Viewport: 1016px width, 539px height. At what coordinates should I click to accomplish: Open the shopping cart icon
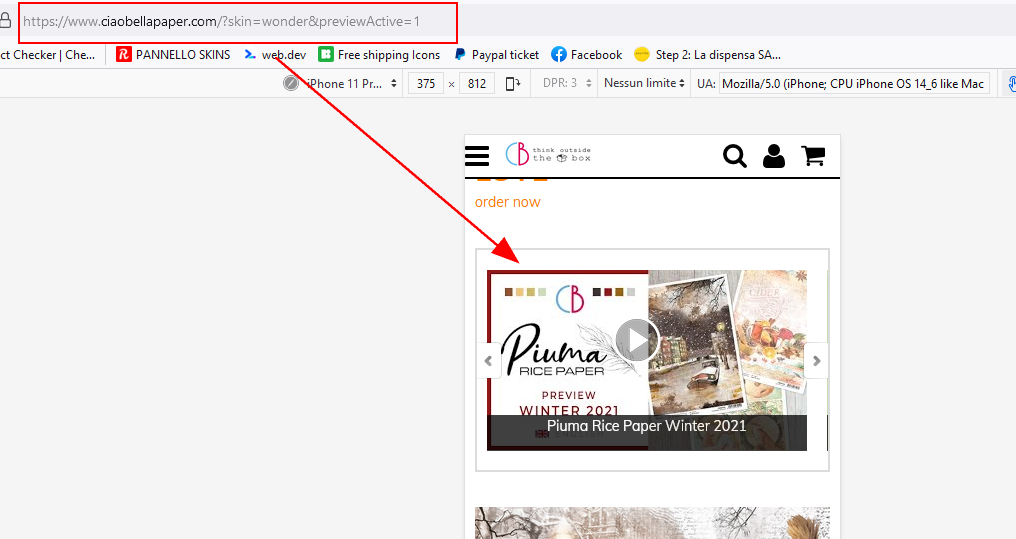[x=813, y=155]
